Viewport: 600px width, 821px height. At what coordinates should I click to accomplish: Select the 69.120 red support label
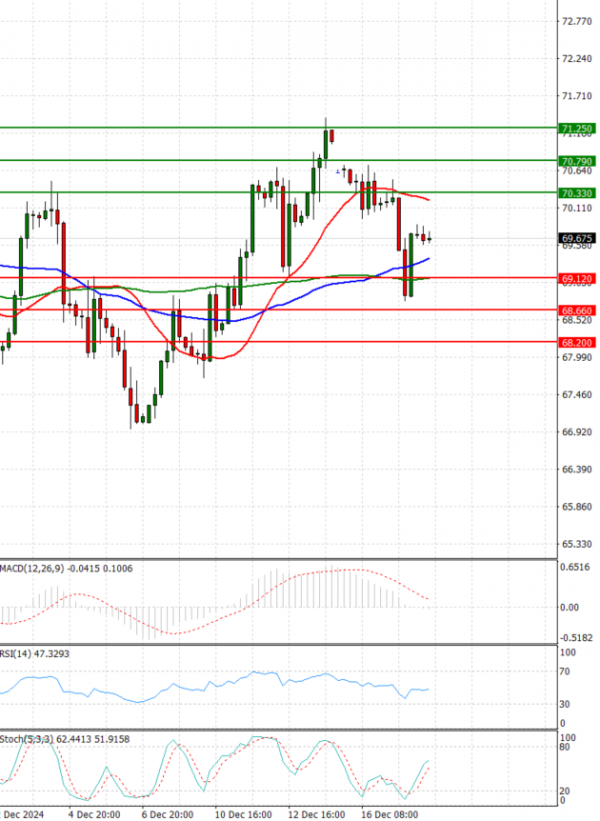coord(577,278)
